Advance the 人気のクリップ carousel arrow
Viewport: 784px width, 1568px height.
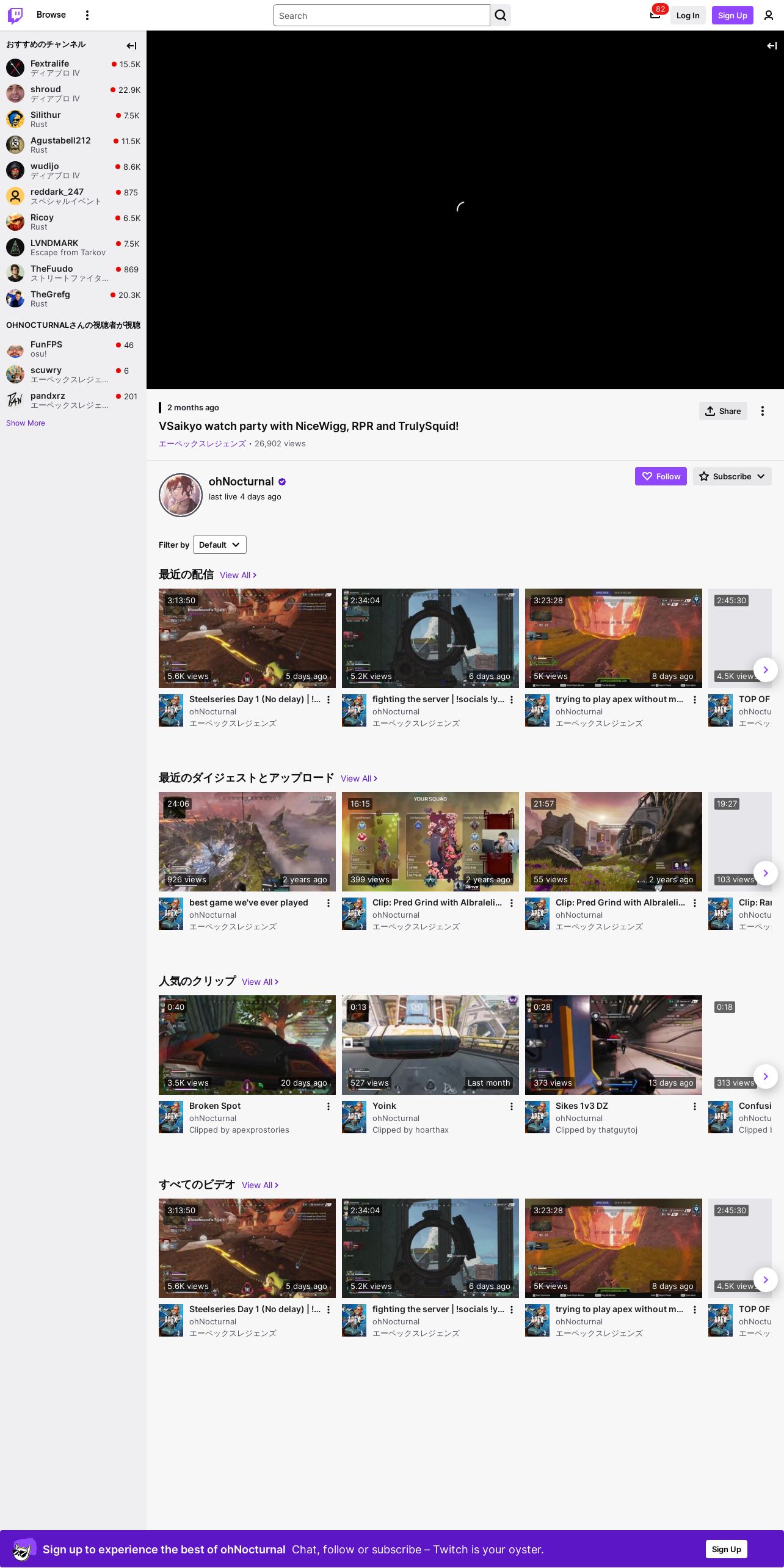766,1076
